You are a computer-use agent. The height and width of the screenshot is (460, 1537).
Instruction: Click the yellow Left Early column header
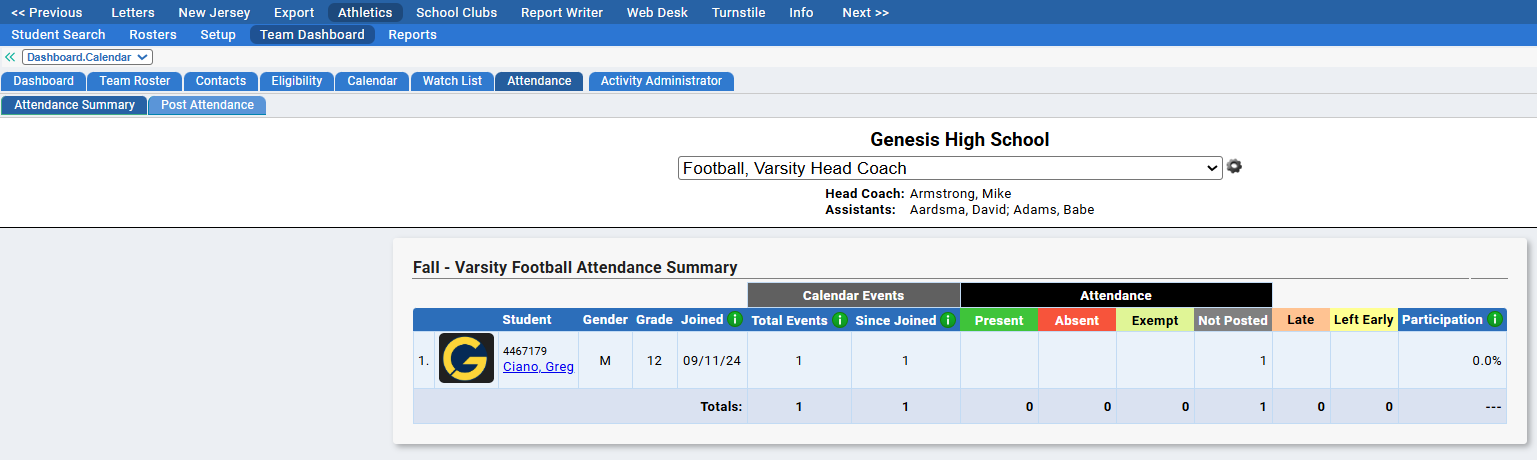[x=1364, y=320]
